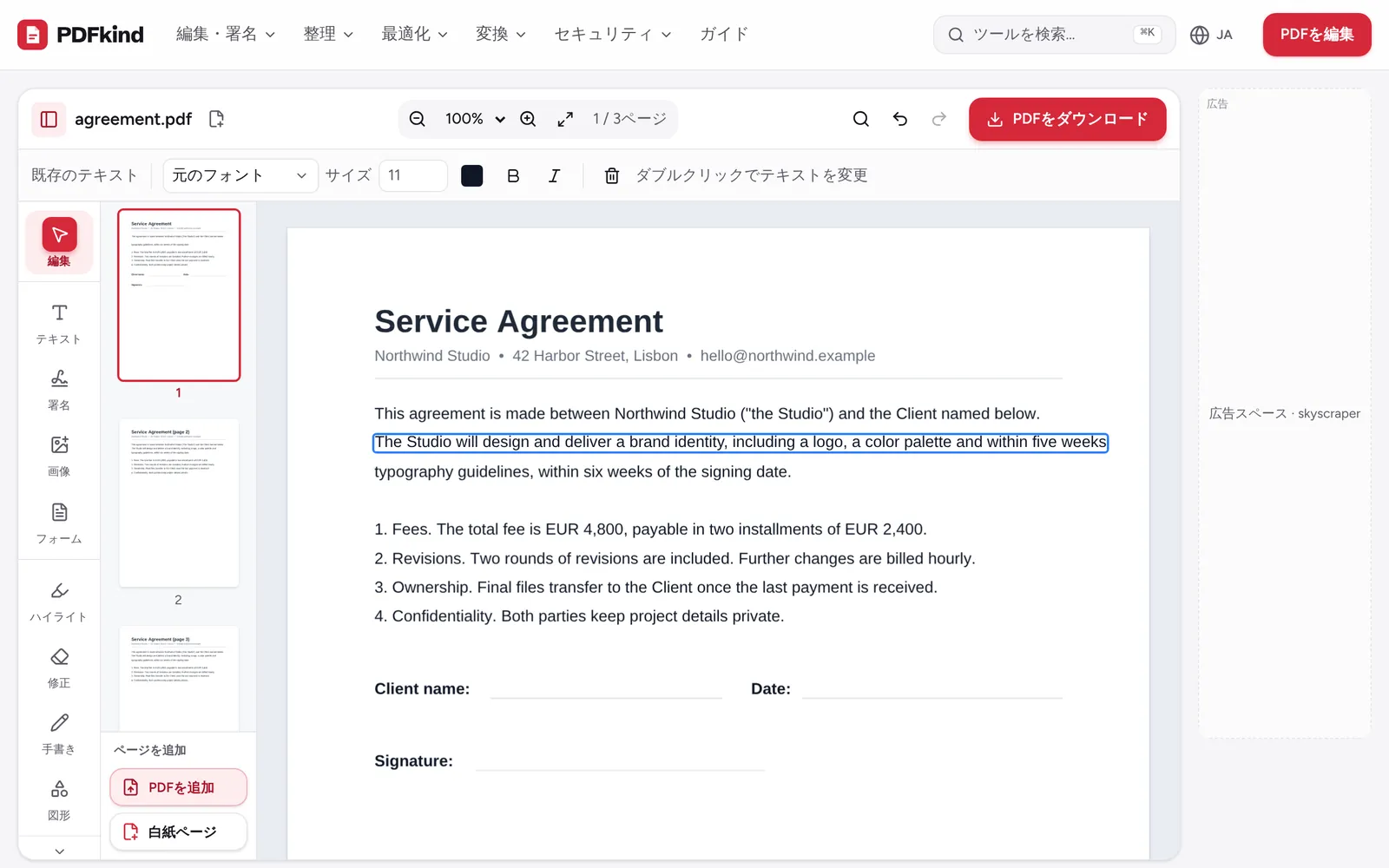Expand the セキュリティ menu

[x=613, y=35]
